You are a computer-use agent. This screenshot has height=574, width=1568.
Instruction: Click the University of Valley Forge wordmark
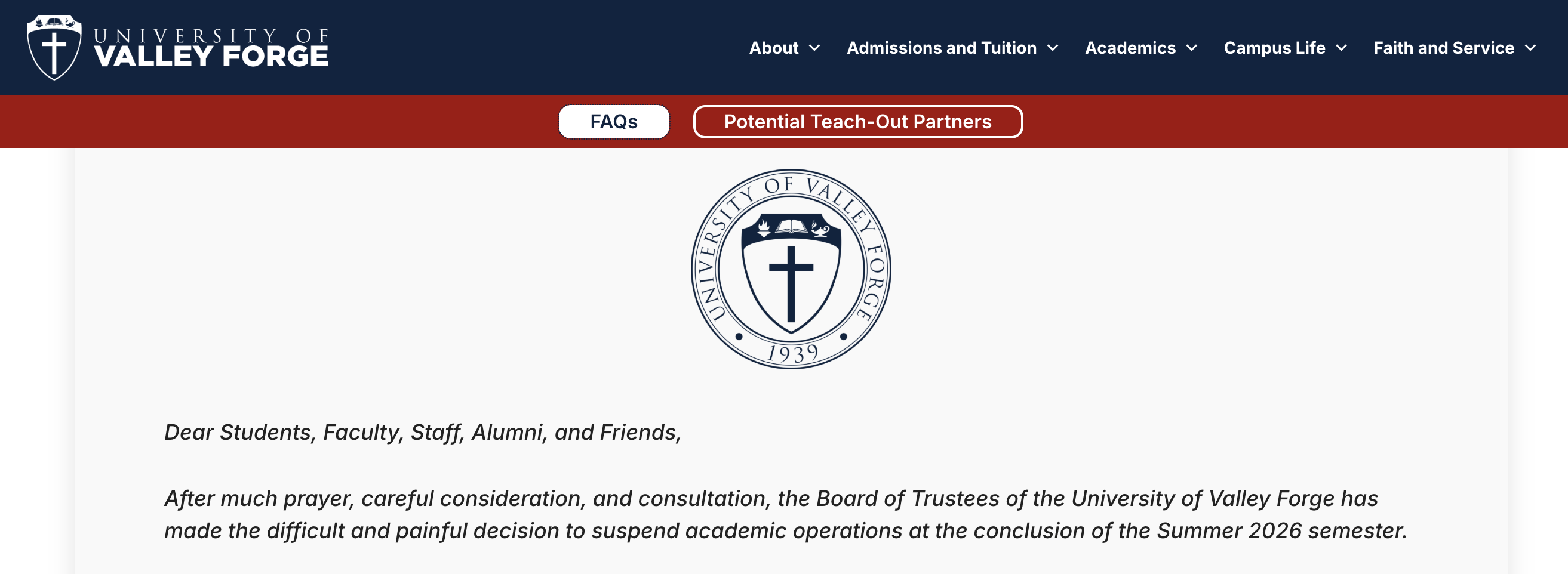coord(211,47)
